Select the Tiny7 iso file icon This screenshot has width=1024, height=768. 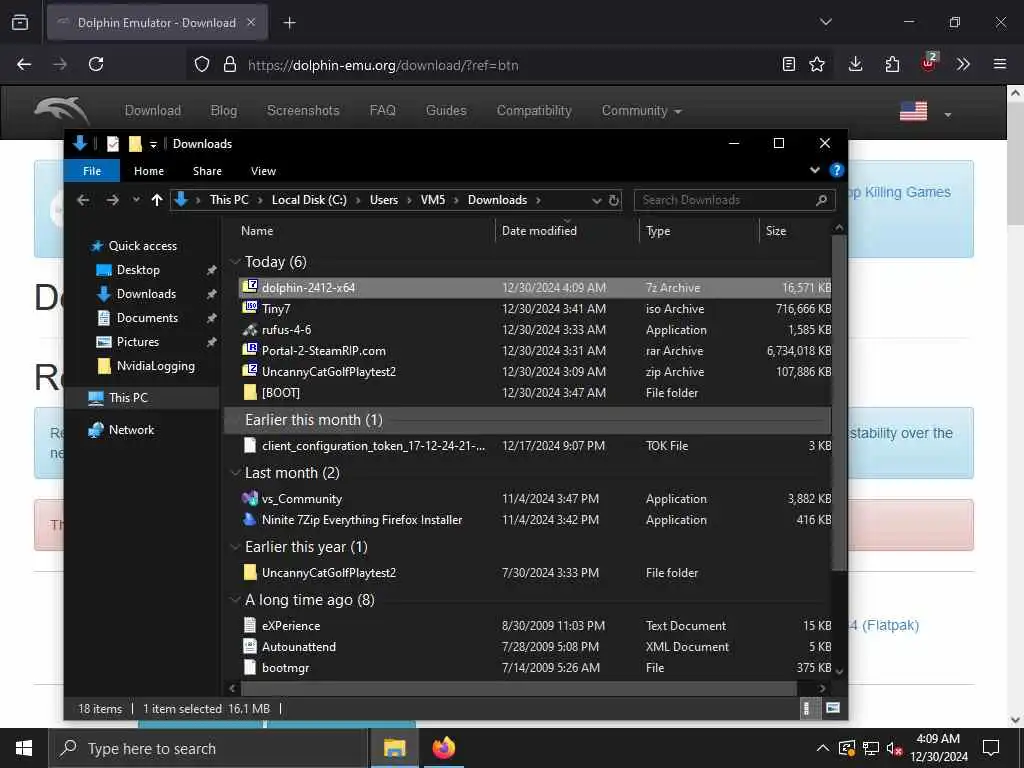pyautogui.click(x=249, y=308)
